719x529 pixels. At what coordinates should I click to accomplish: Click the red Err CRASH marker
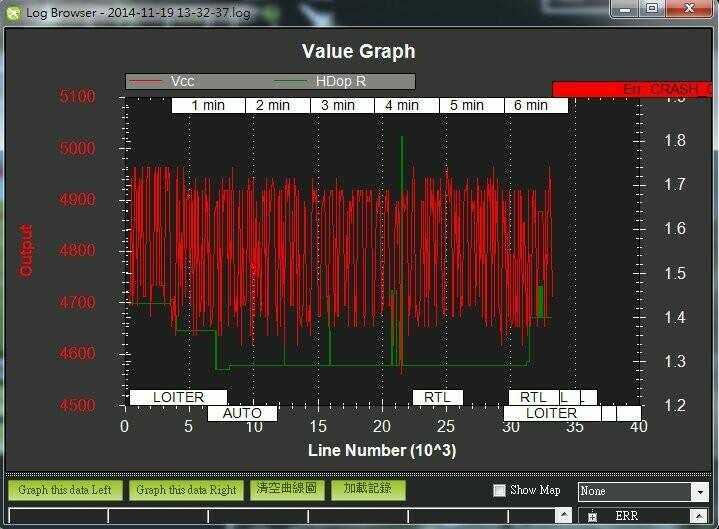(x=635, y=89)
